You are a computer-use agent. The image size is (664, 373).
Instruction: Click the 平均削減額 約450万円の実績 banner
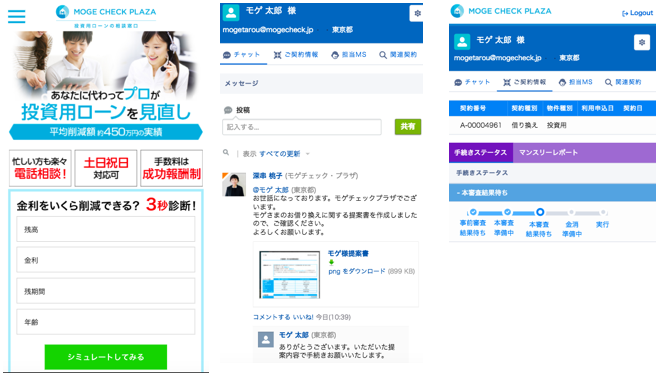(x=106, y=132)
